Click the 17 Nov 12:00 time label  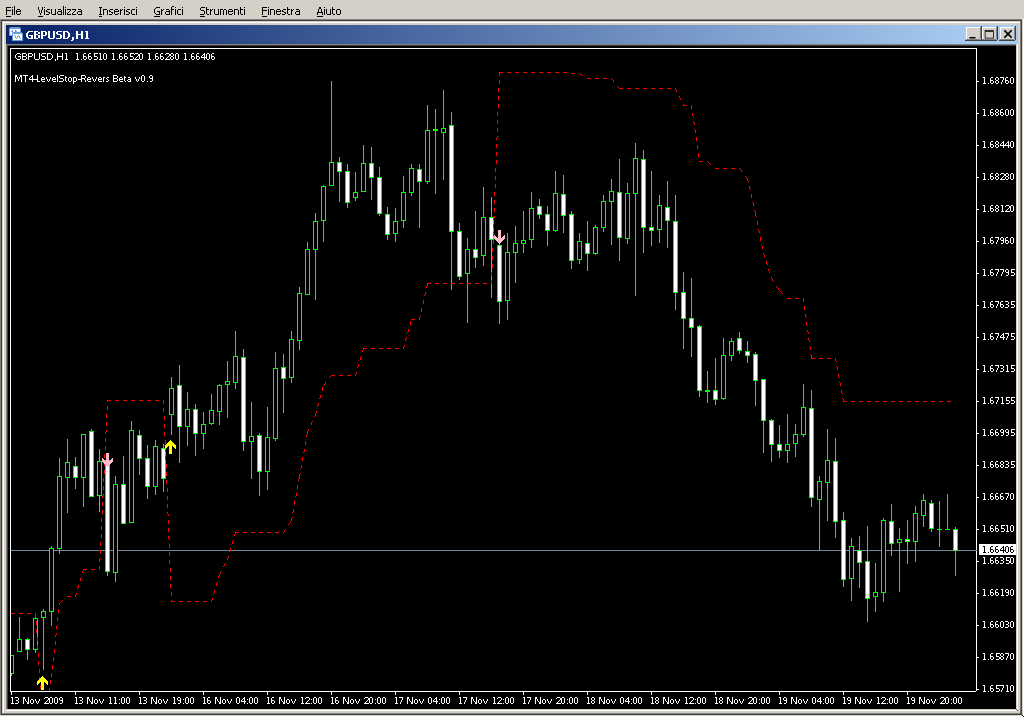486,701
